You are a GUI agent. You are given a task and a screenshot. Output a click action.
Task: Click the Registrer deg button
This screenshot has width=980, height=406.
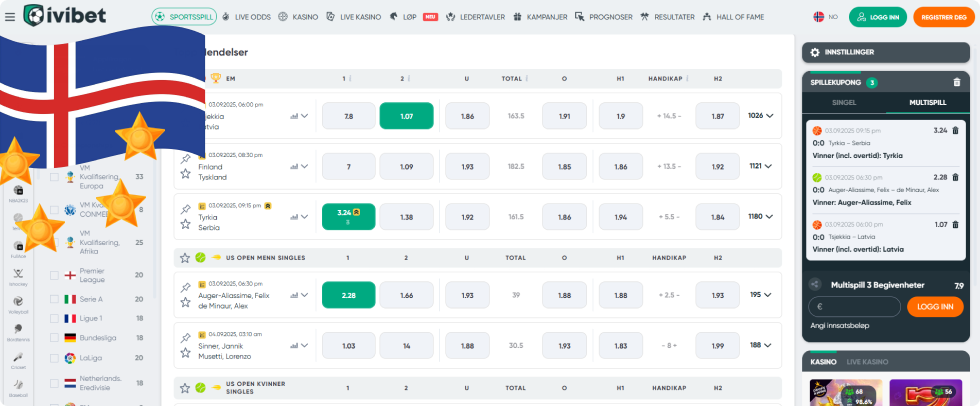(943, 17)
